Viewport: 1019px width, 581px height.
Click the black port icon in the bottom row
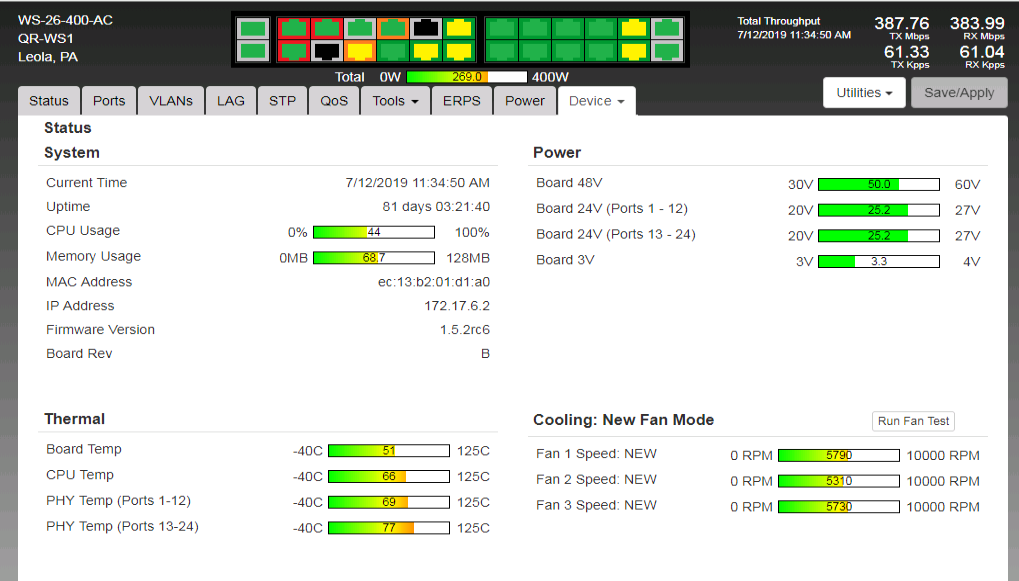[326, 50]
